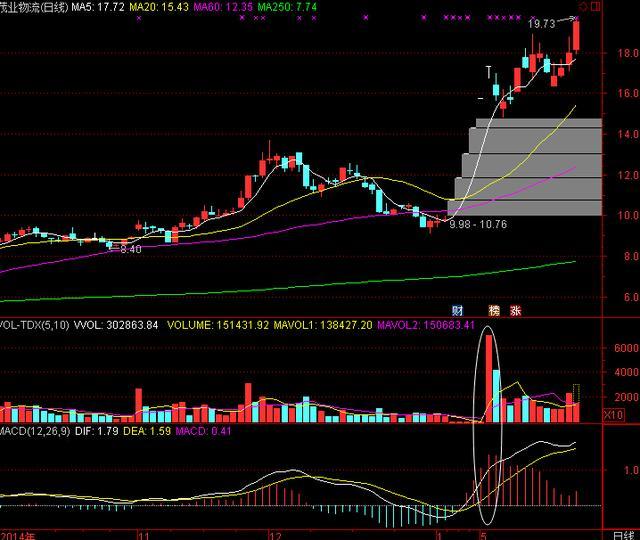
Task: Click the MA250 moving average label
Action: [x=288, y=6]
